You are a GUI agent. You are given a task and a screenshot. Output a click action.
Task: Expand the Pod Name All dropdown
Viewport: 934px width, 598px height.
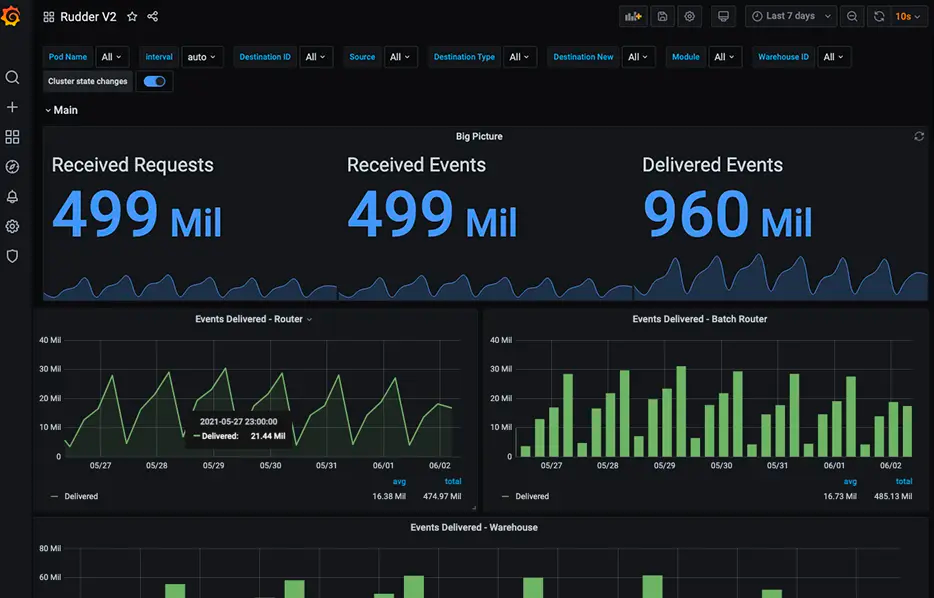tap(111, 57)
